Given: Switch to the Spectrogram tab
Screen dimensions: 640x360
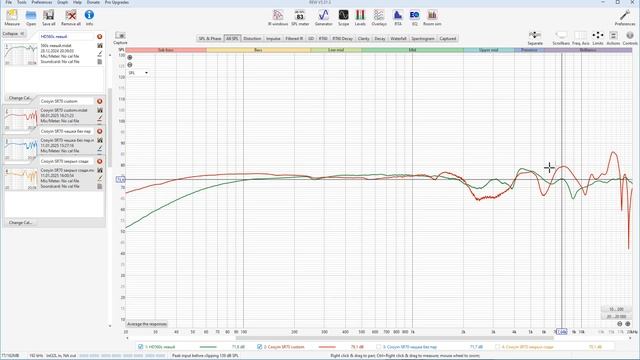Looking at the screenshot, I should coord(423,38).
